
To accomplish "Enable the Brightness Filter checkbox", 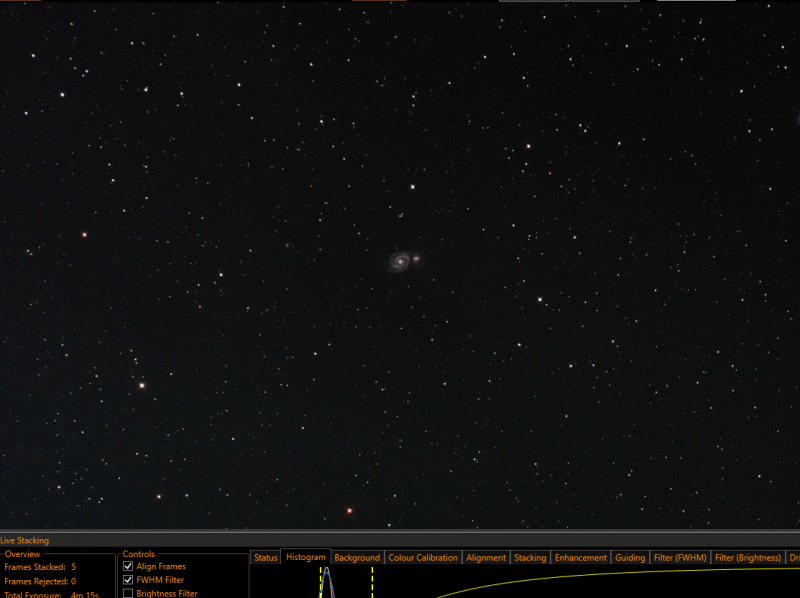I will coord(128,593).
